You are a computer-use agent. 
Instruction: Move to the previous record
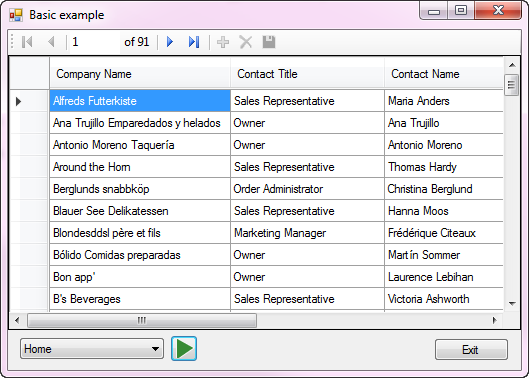tap(51, 42)
